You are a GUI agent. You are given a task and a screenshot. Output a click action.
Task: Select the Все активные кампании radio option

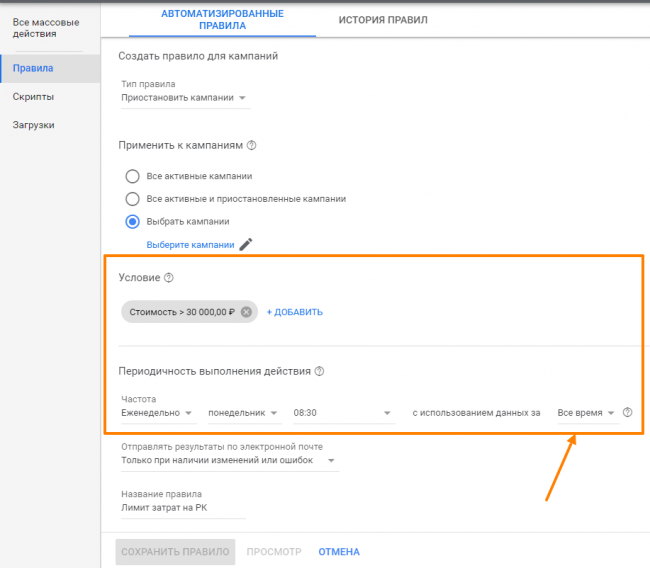(132, 176)
